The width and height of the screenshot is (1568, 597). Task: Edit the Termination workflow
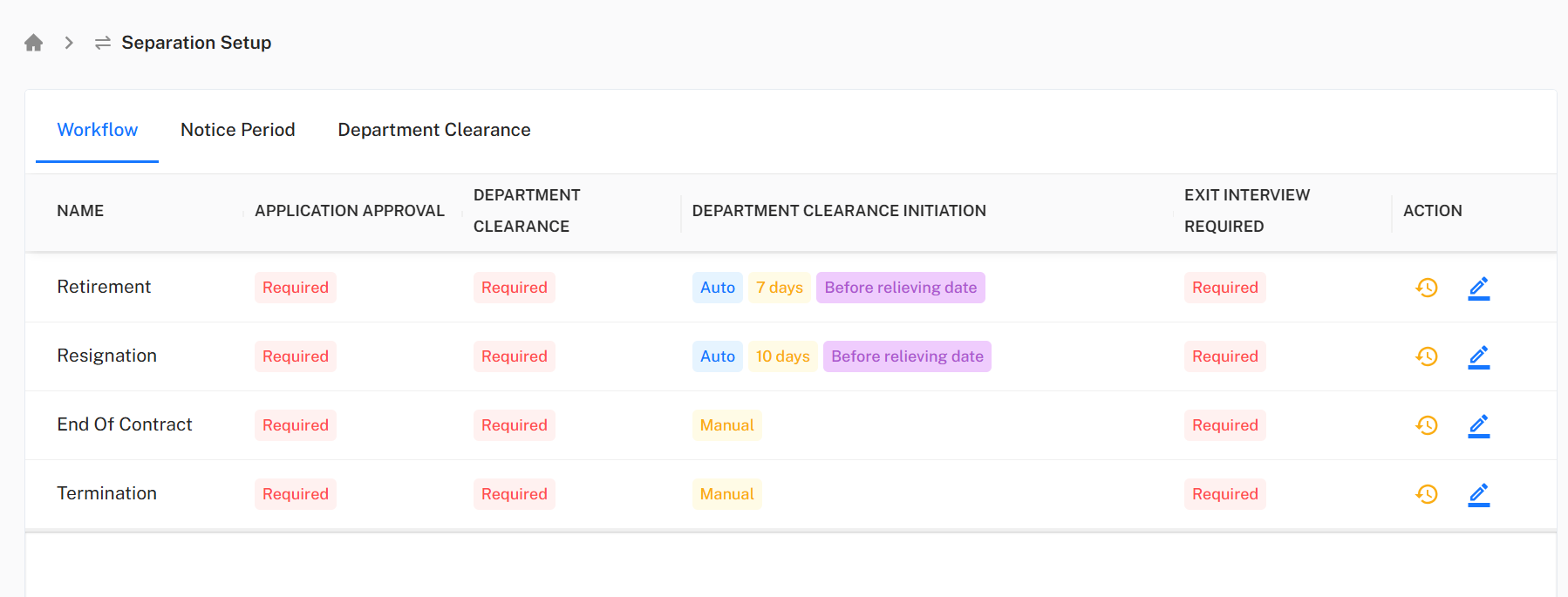(1479, 494)
